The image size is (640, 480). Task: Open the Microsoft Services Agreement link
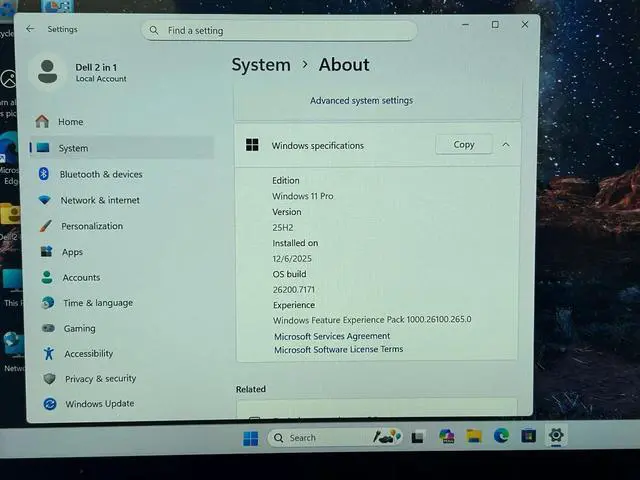332,336
